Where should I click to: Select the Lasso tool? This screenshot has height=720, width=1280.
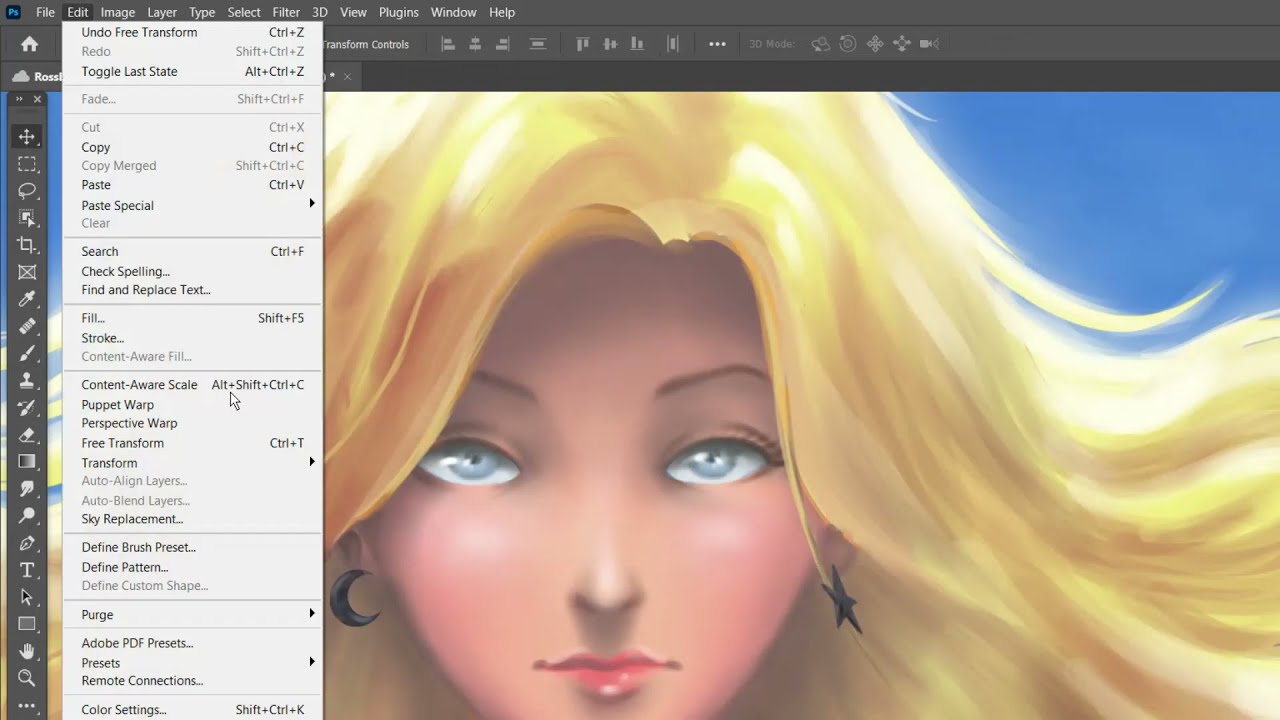27,191
